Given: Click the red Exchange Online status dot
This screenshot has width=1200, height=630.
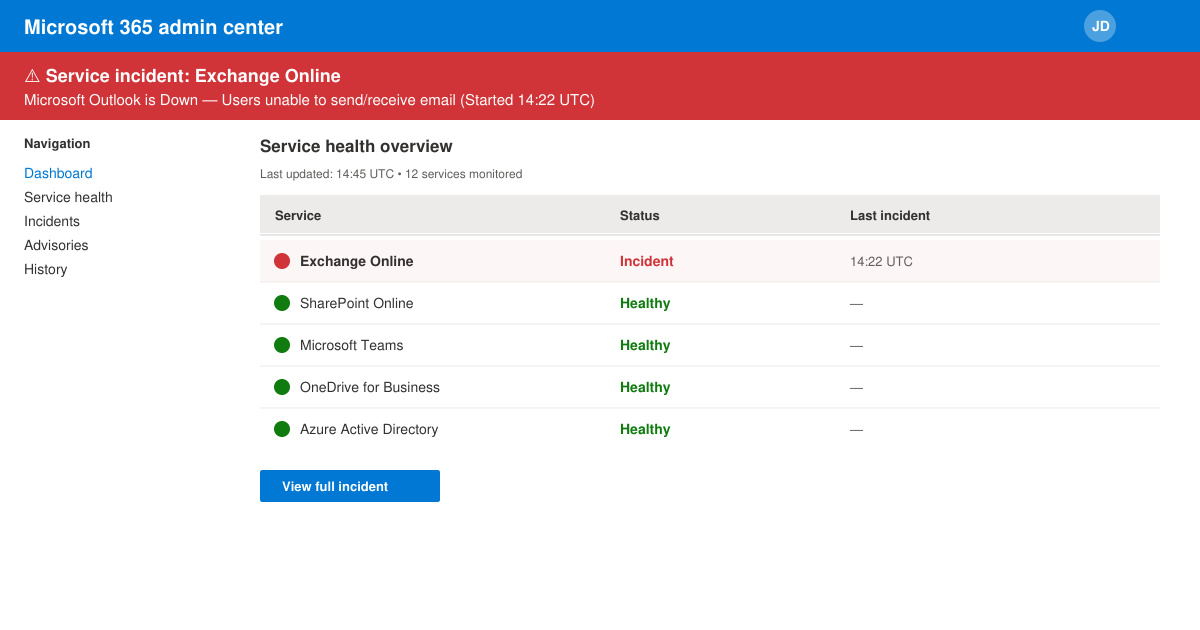Looking at the screenshot, I should [x=282, y=261].
